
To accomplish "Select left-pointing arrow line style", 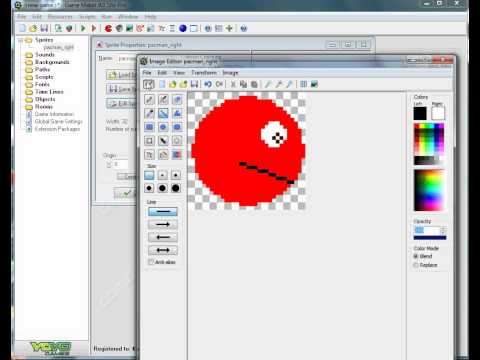I will (163, 237).
